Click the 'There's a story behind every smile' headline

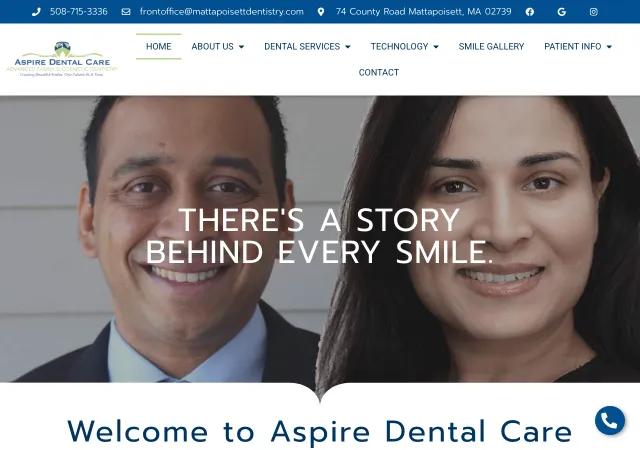pyautogui.click(x=320, y=236)
